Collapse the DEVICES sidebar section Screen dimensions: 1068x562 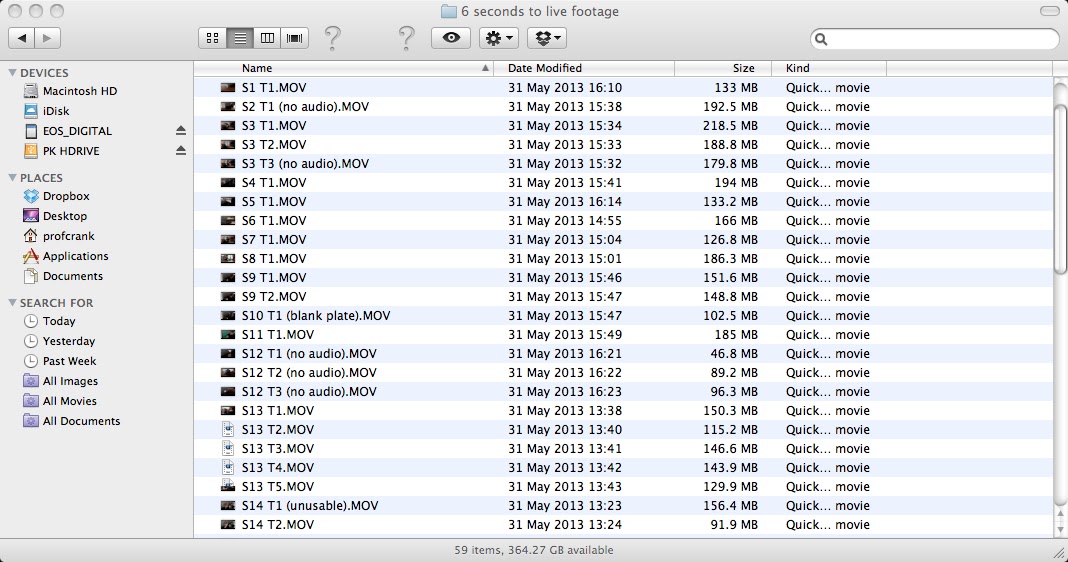(x=12, y=72)
